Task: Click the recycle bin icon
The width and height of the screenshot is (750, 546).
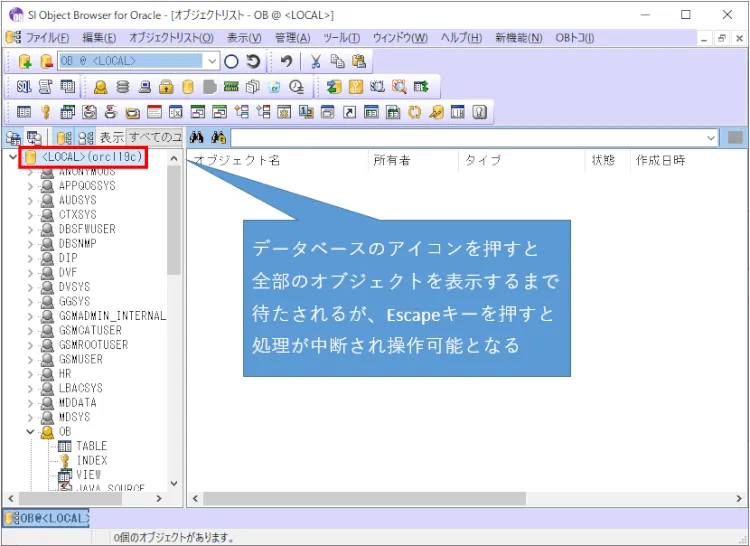Action: (275, 87)
